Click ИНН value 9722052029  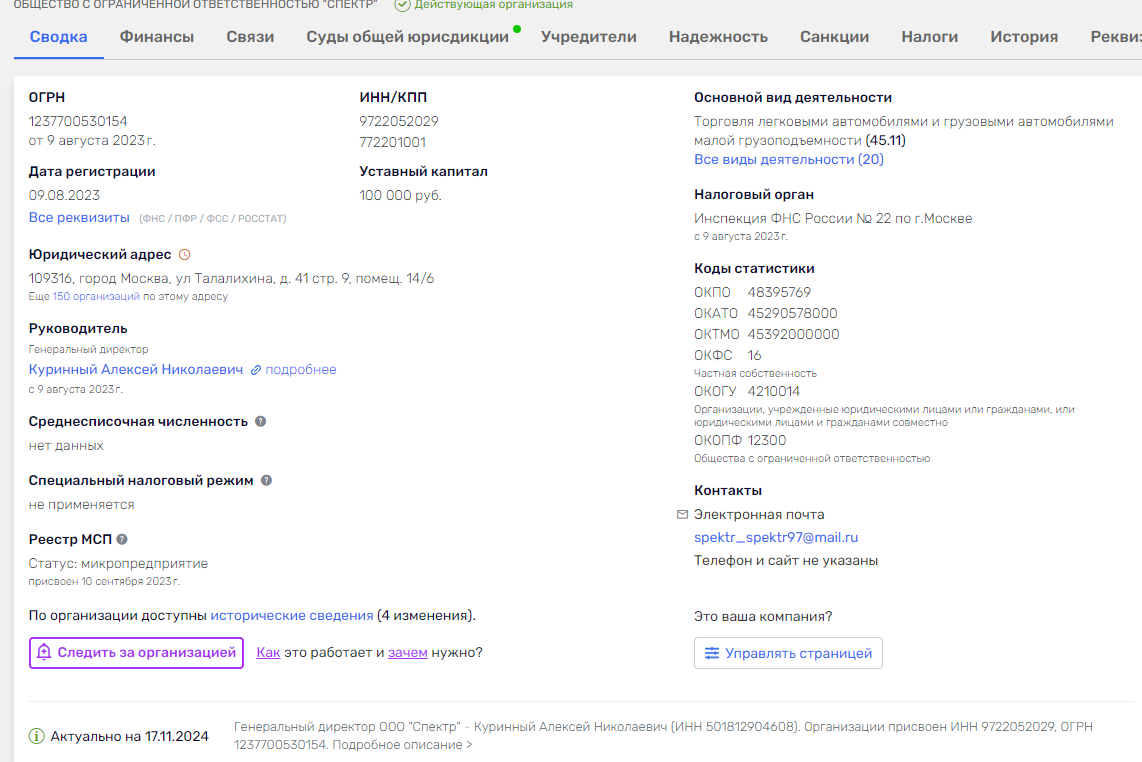tap(399, 121)
